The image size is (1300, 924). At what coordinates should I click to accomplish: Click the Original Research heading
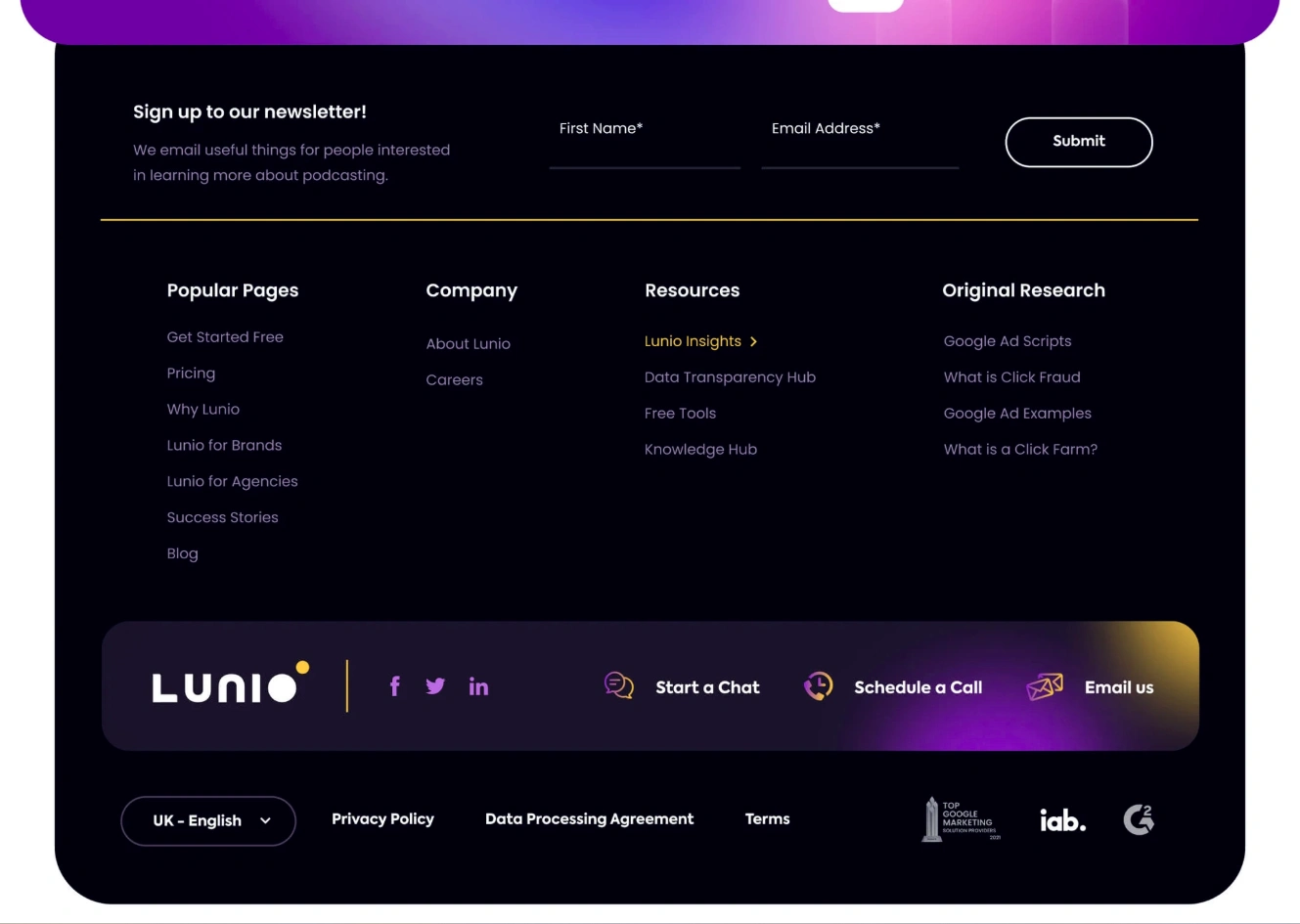pyautogui.click(x=1023, y=290)
